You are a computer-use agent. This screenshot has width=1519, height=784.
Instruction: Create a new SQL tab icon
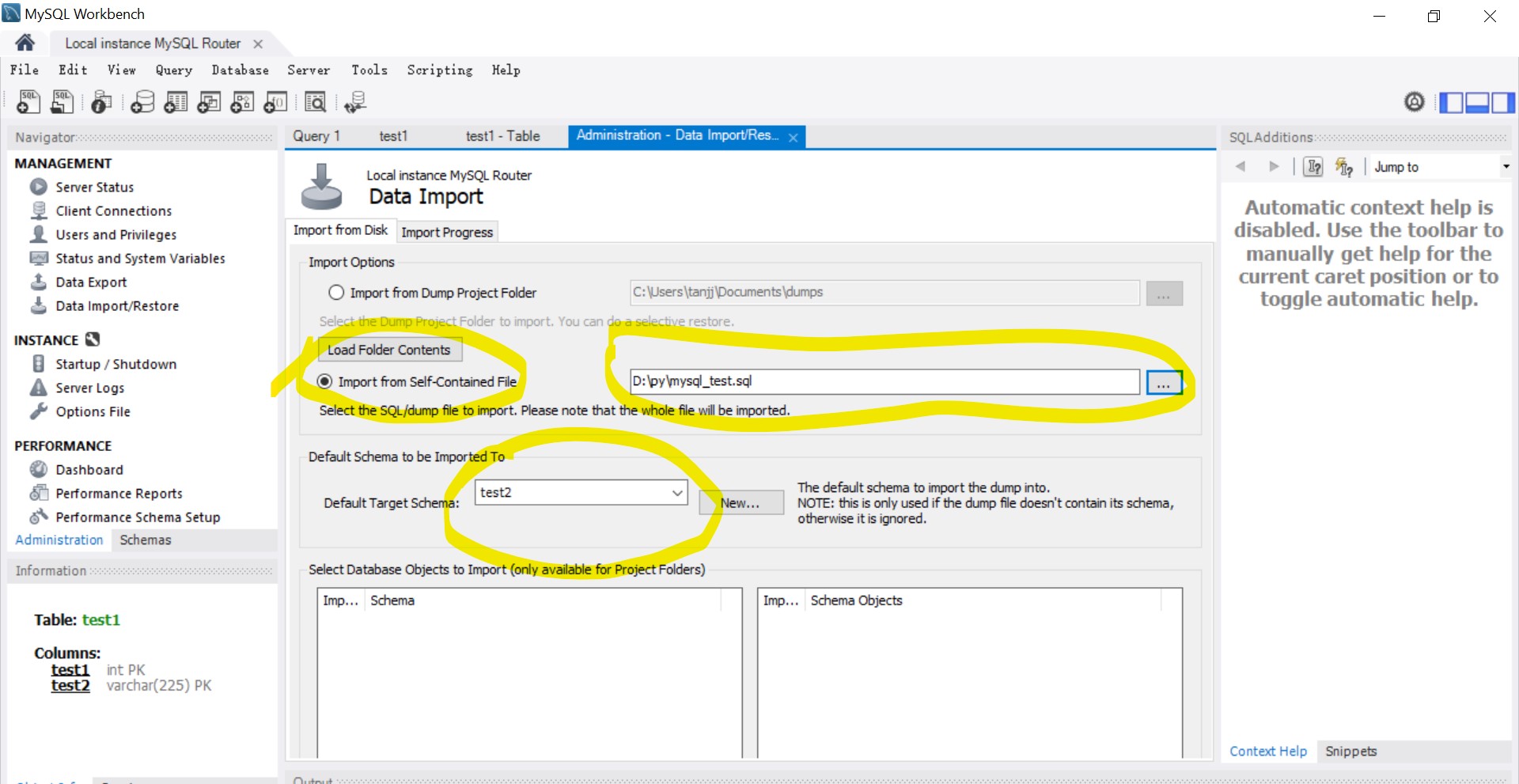point(28,102)
